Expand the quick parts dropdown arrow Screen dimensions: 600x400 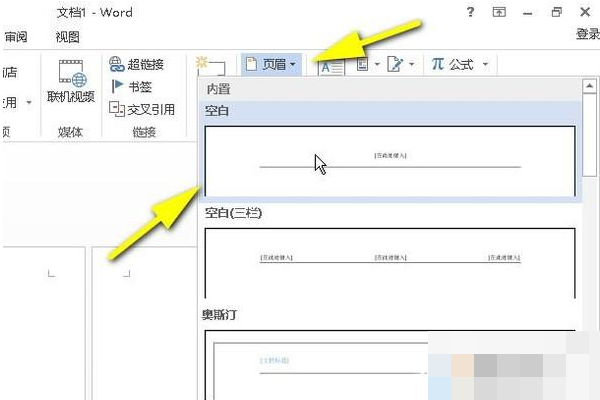(x=377, y=64)
